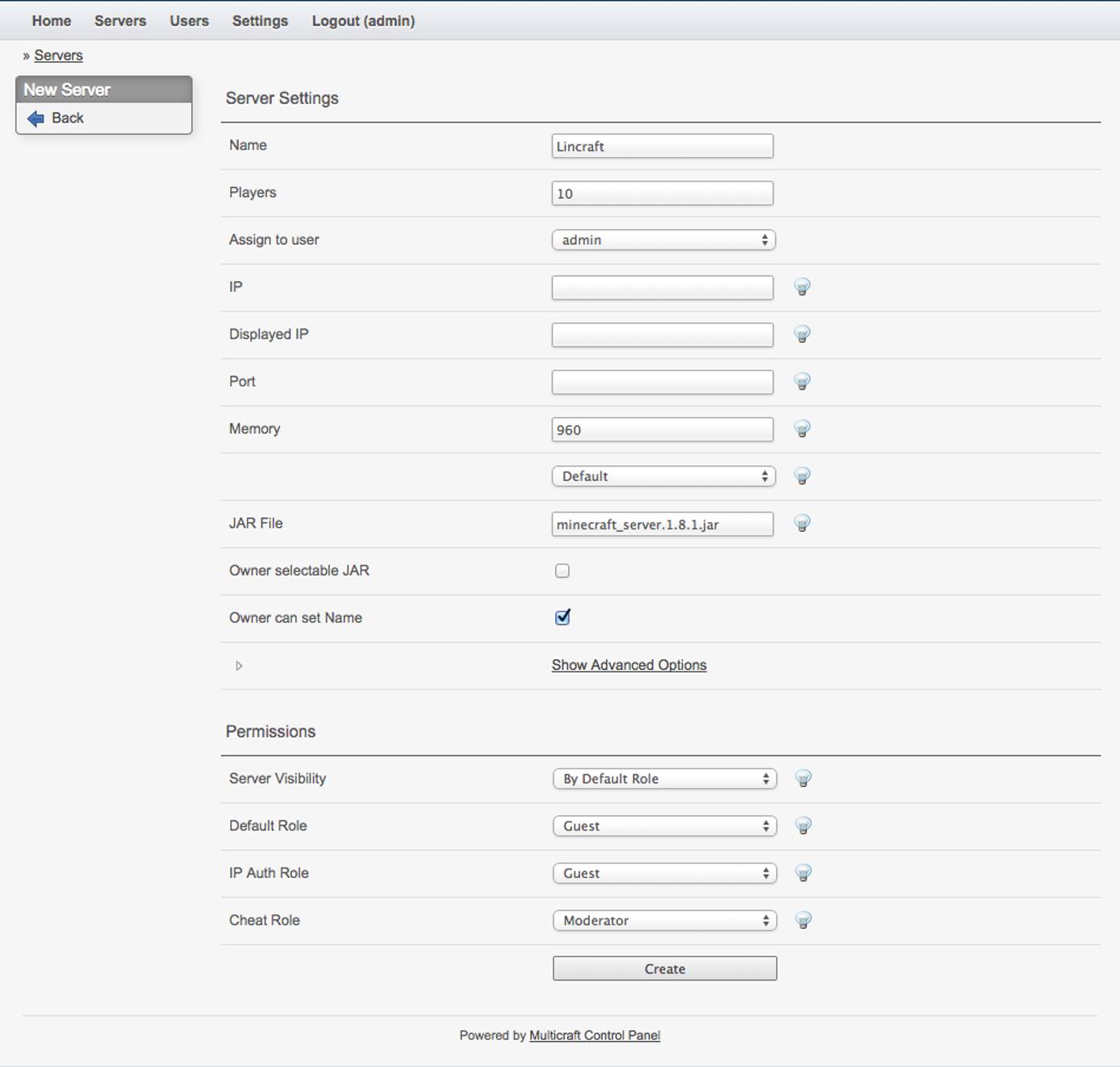Click the blue Back arrow icon
1120x1067 pixels.
coord(34,118)
